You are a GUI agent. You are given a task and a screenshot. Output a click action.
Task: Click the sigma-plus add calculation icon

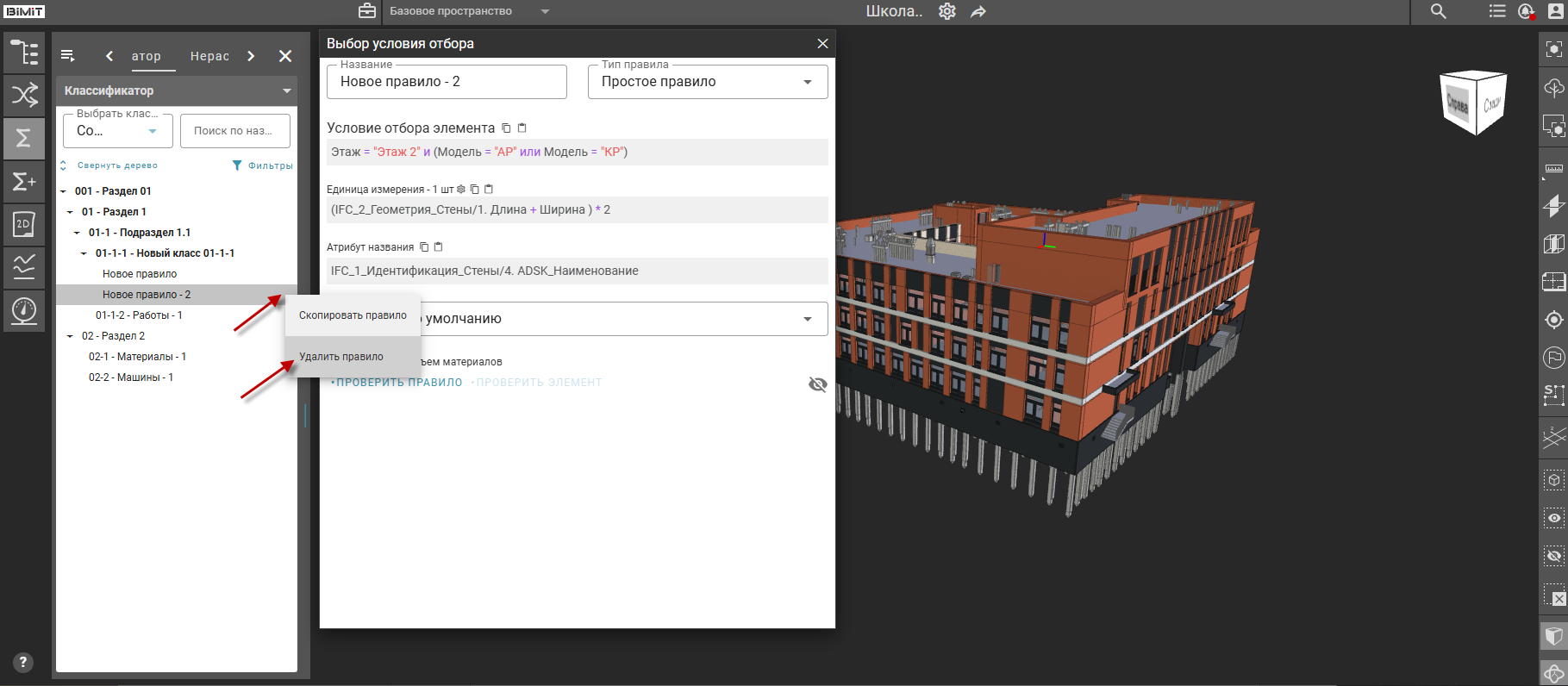coord(24,182)
